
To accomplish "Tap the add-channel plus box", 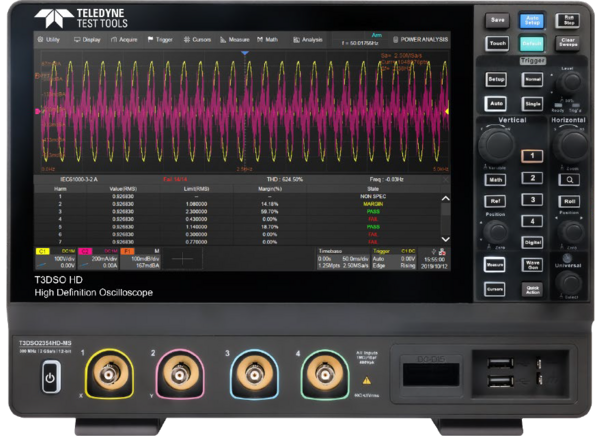I will point(183,259).
